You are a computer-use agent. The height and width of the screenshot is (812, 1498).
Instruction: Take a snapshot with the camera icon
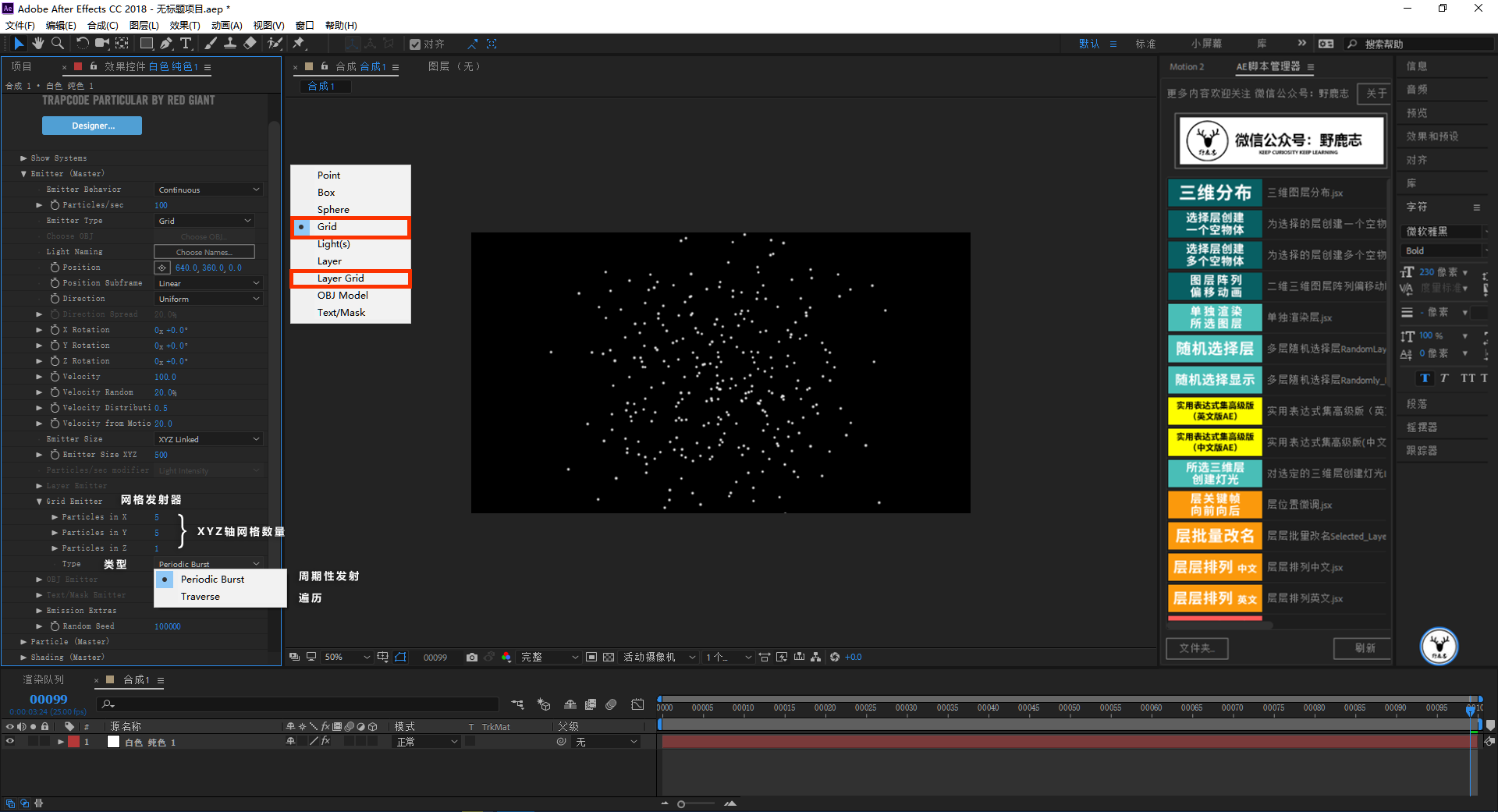coord(472,658)
